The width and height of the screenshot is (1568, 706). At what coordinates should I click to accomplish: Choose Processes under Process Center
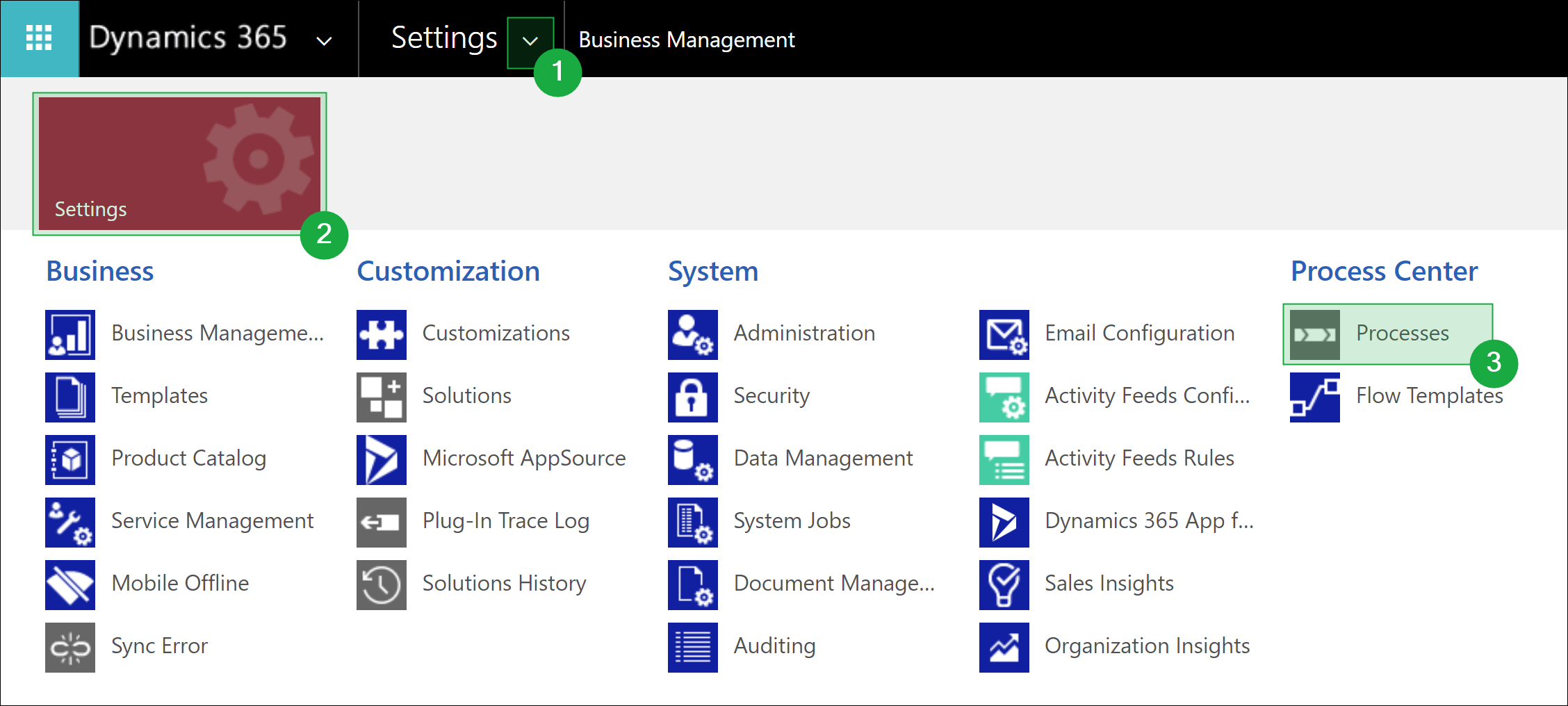tap(1403, 334)
